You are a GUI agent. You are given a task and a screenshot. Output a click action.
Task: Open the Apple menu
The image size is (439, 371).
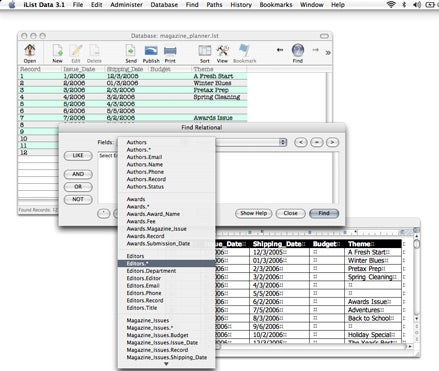(12, 5)
